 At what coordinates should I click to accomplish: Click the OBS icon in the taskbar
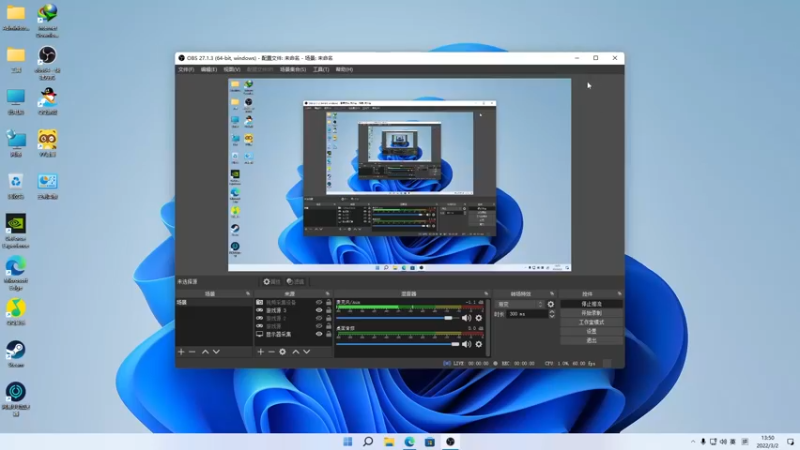[450, 442]
